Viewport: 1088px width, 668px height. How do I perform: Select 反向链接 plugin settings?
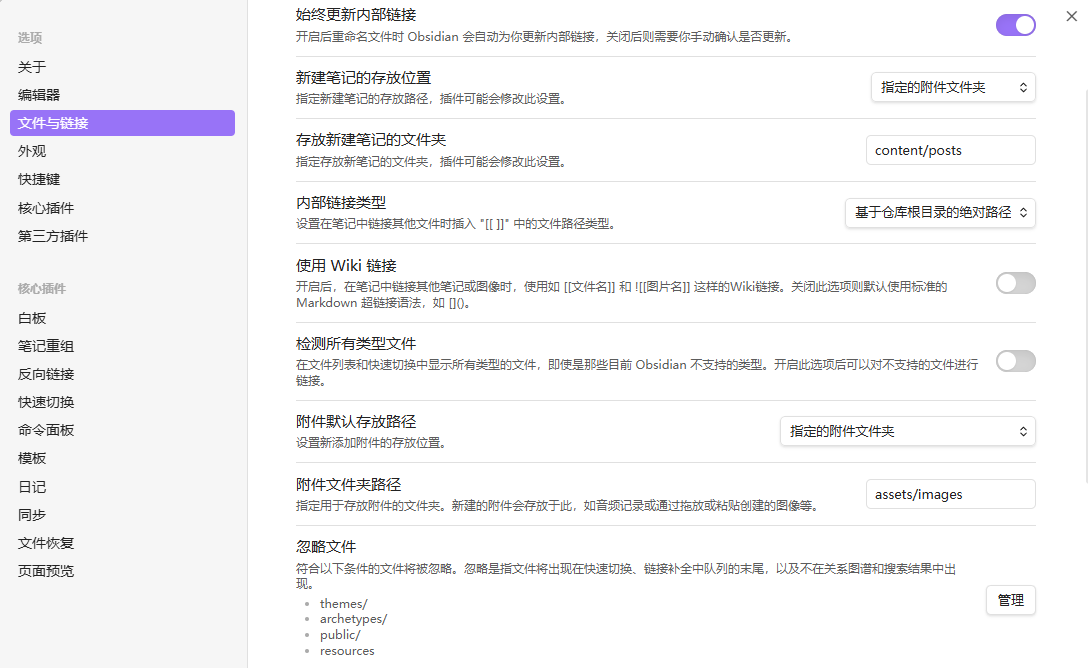coord(46,374)
